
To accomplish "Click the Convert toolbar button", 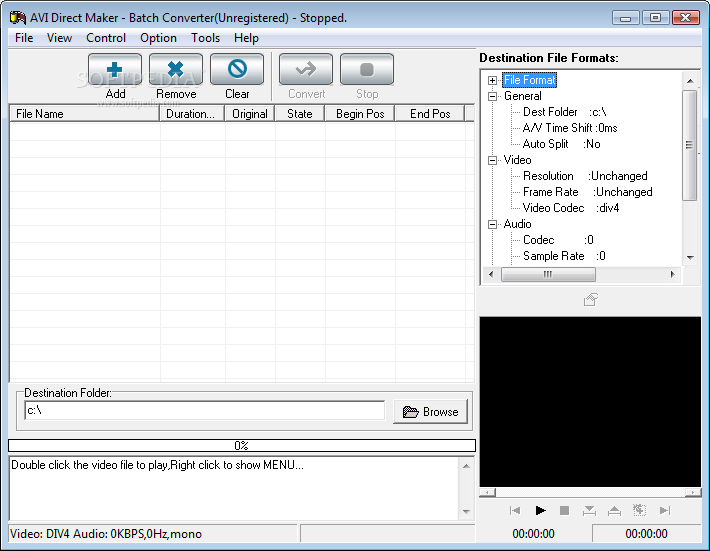I will [306, 69].
